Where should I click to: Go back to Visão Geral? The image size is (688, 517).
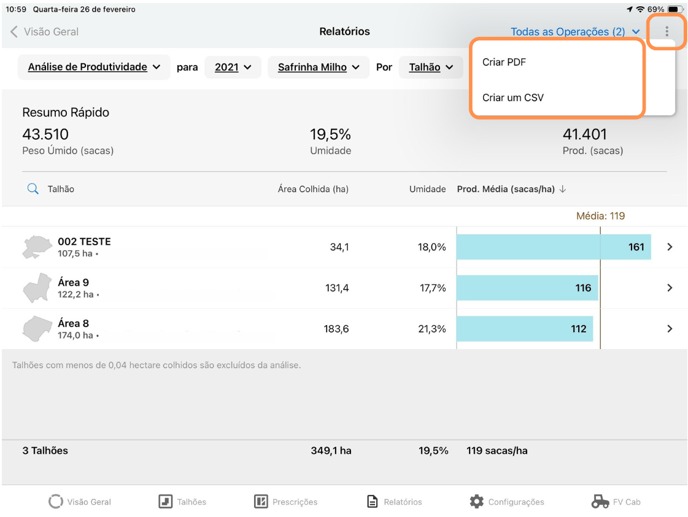(x=45, y=32)
